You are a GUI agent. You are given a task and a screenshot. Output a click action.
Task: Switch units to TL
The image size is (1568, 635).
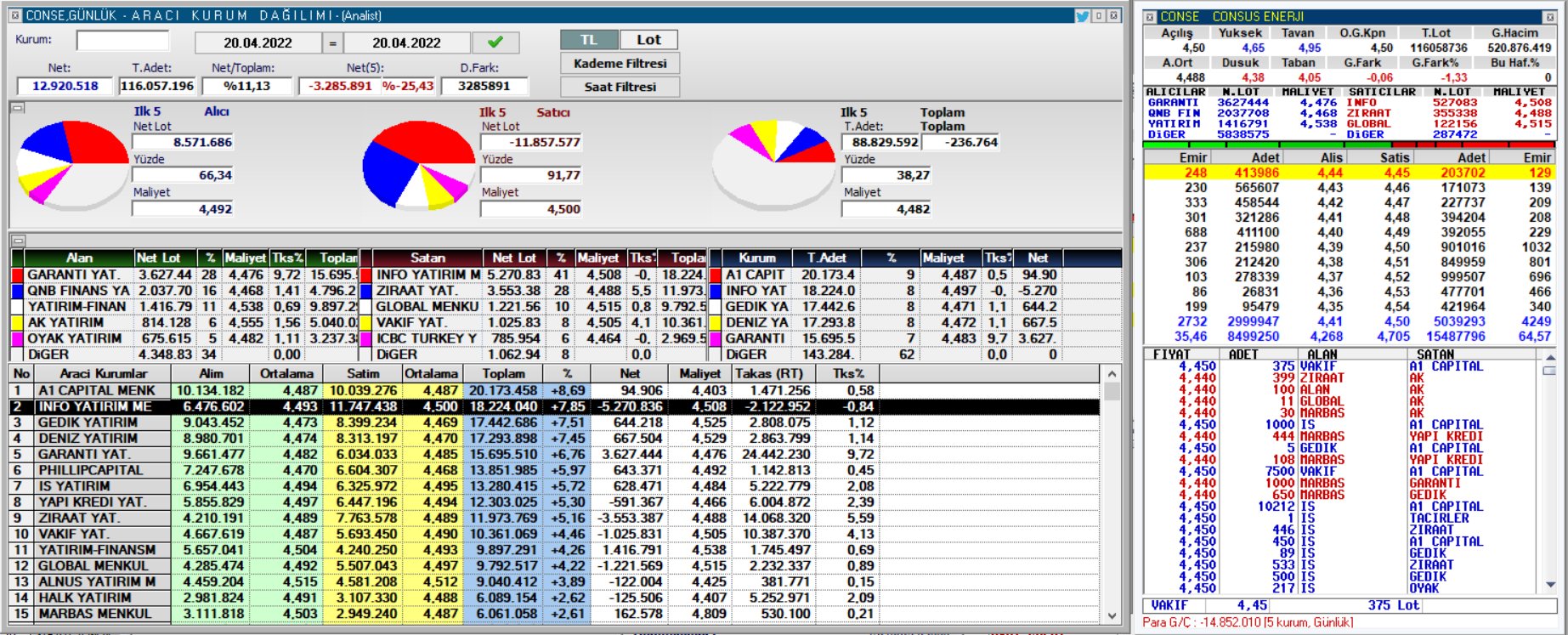(589, 40)
